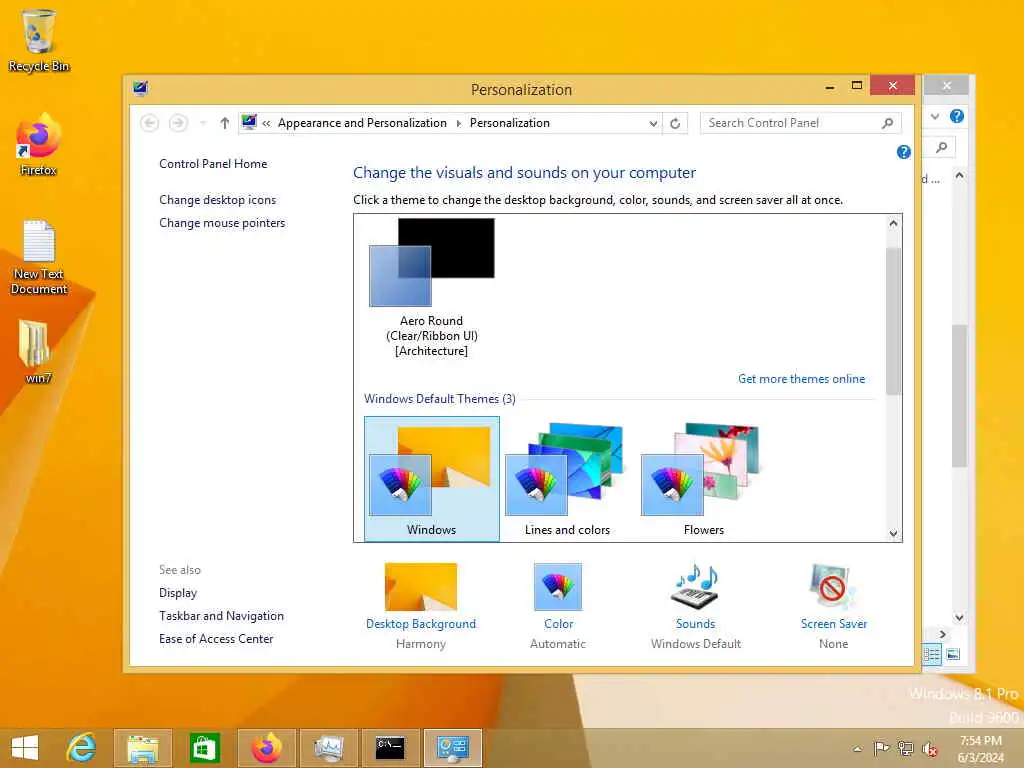Open the Action Center flag in tray
The image size is (1024, 768).
[x=881, y=748]
